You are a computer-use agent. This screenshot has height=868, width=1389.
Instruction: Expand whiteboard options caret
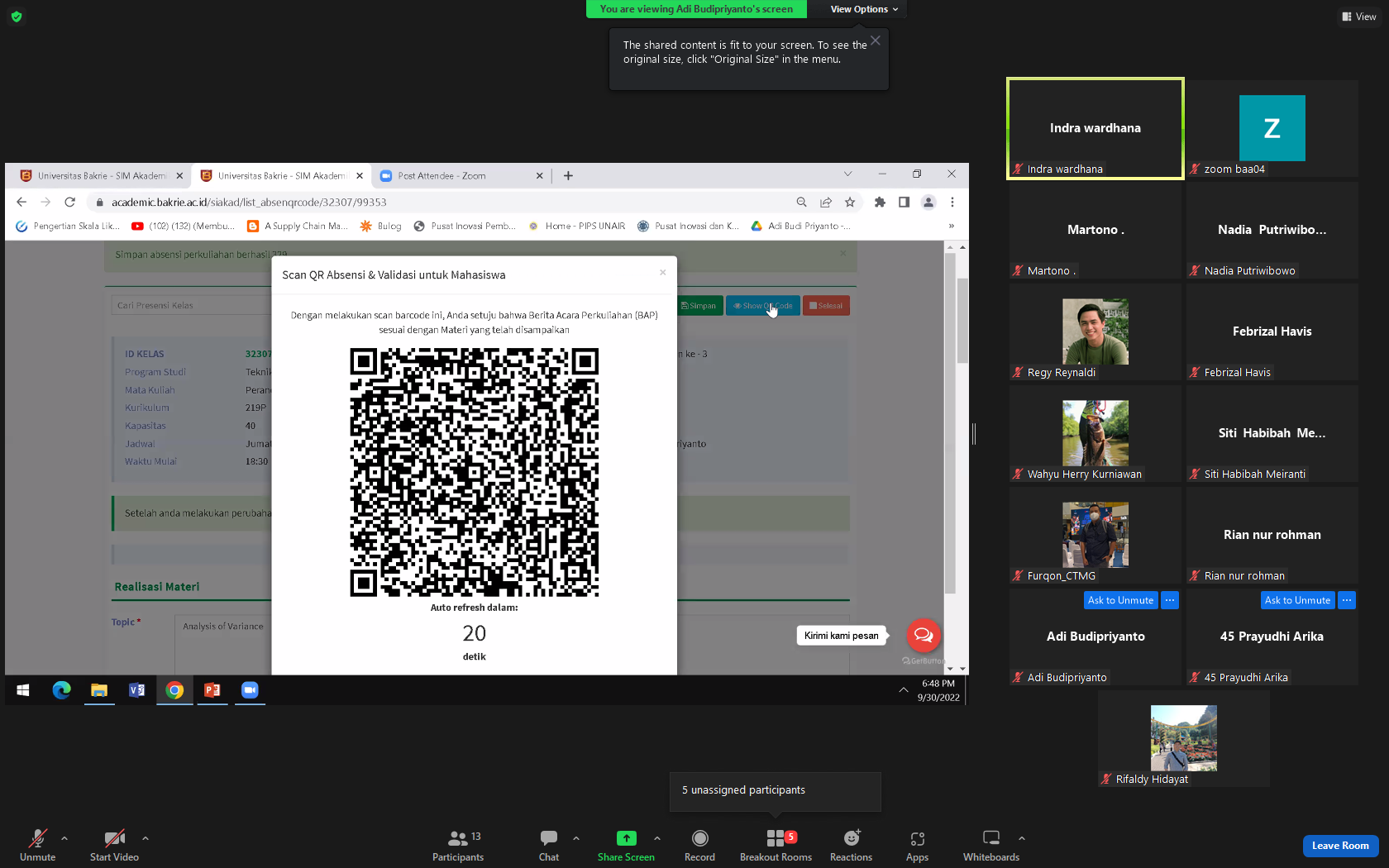1022,838
